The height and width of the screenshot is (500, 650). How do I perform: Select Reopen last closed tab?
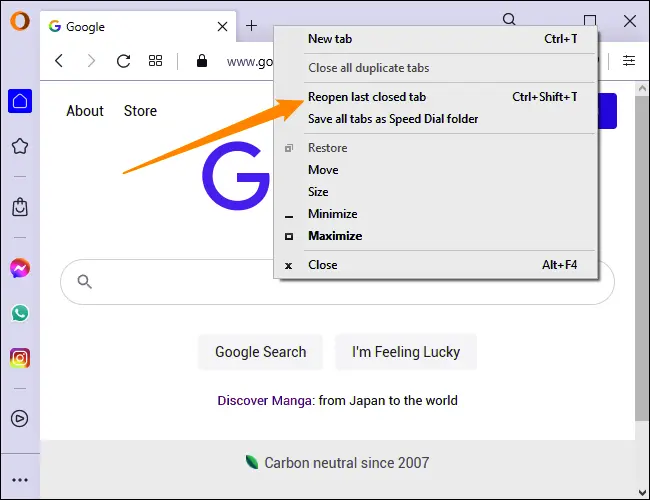[436, 97]
